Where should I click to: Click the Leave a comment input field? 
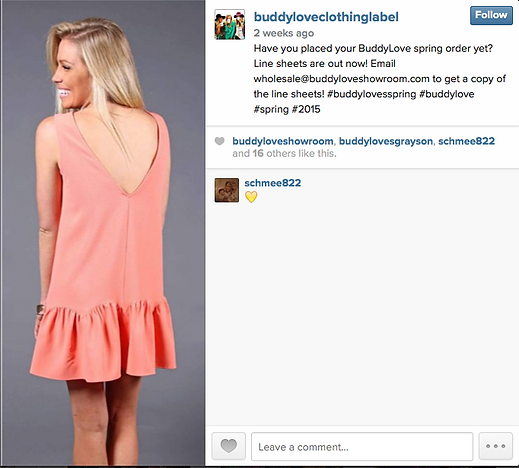click(x=362, y=447)
